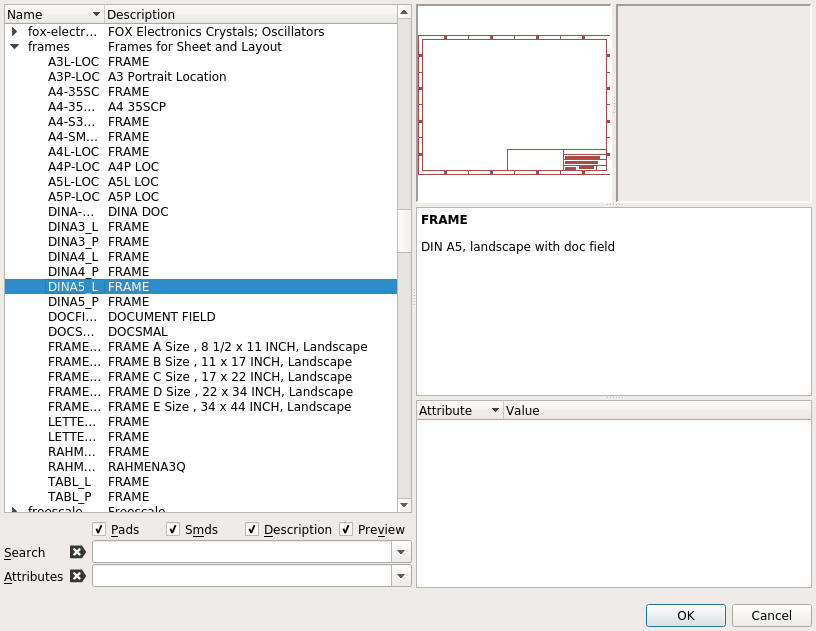The image size is (816, 631).
Task: Open the Search history dropdown arrow
Action: tap(401, 552)
